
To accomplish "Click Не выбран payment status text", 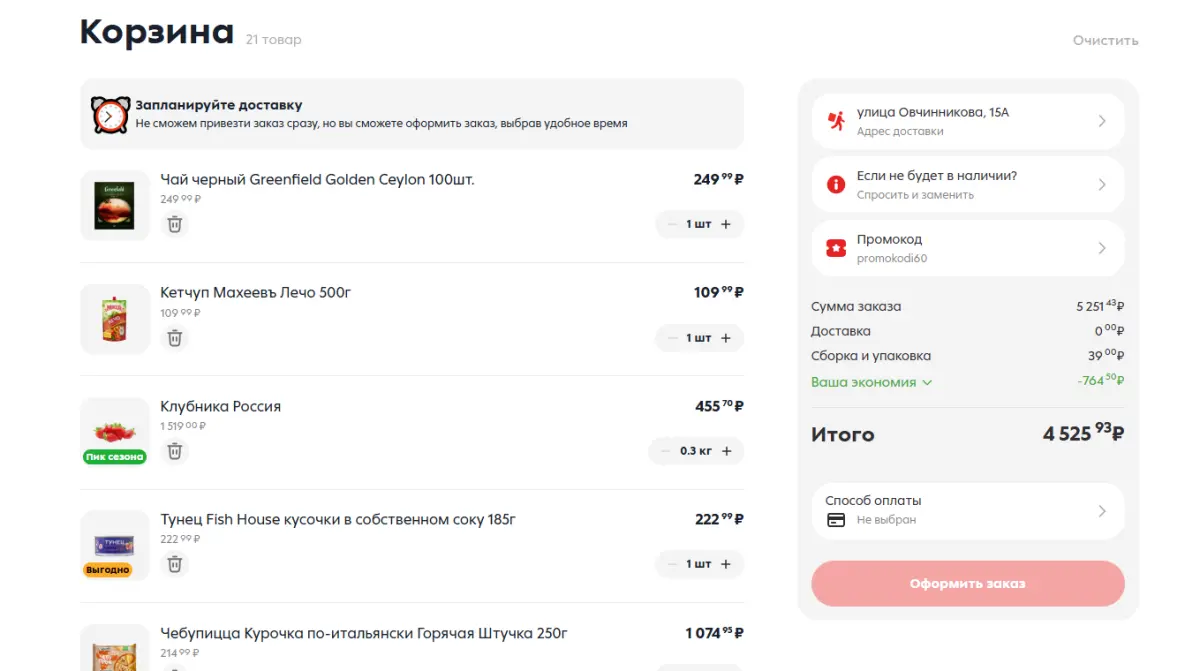I will click(x=886, y=520).
